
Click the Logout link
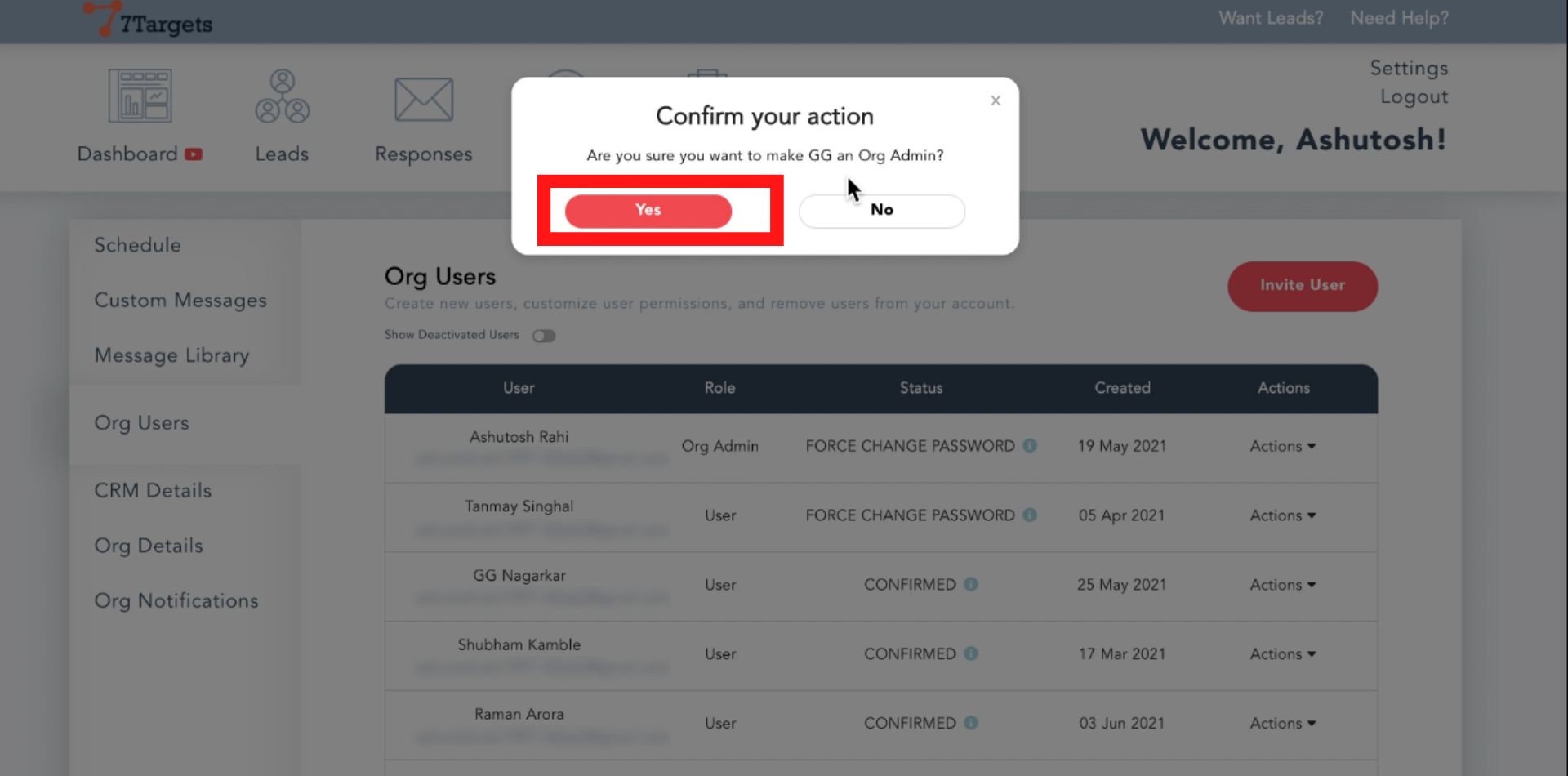click(1414, 97)
